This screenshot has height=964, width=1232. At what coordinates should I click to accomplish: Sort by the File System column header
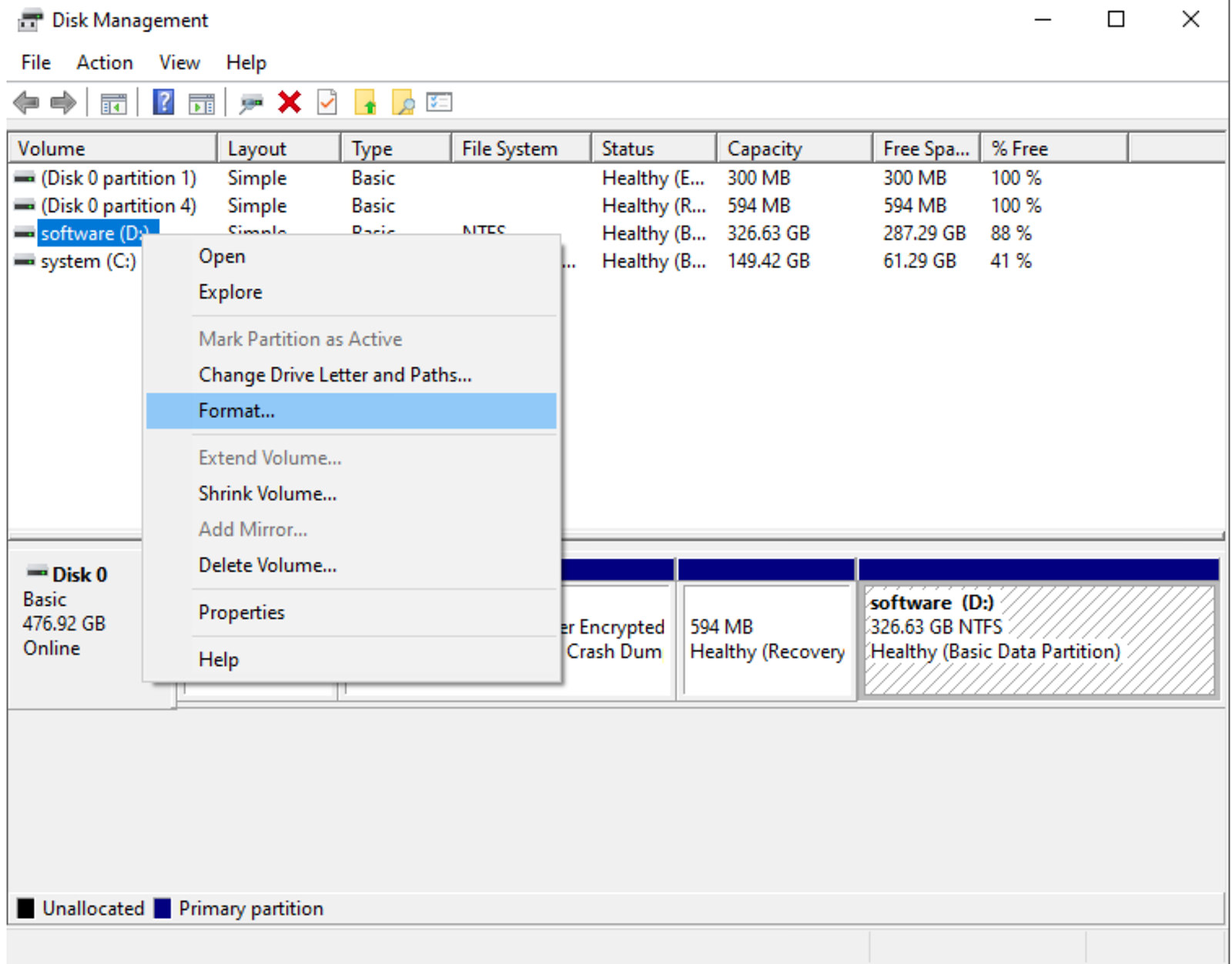click(x=521, y=149)
